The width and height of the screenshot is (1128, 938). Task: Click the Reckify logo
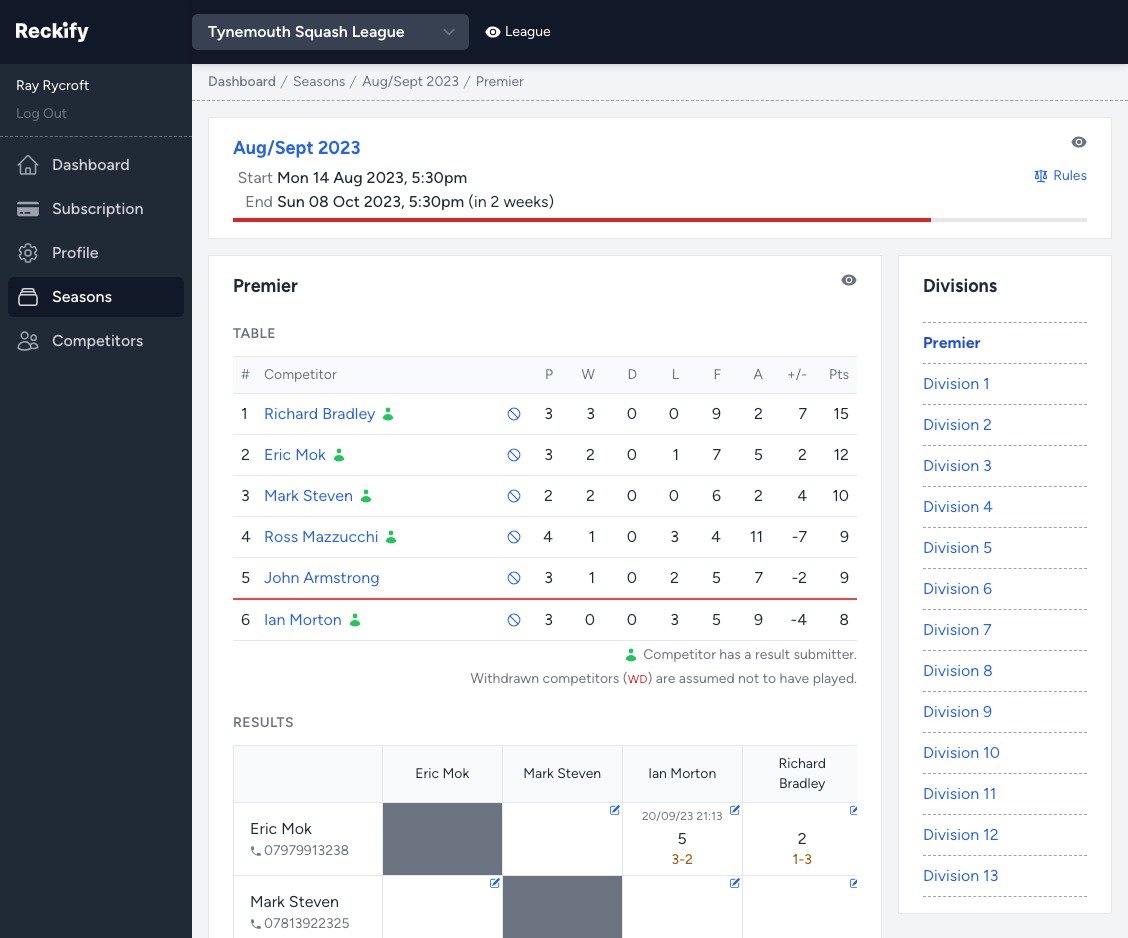click(52, 31)
